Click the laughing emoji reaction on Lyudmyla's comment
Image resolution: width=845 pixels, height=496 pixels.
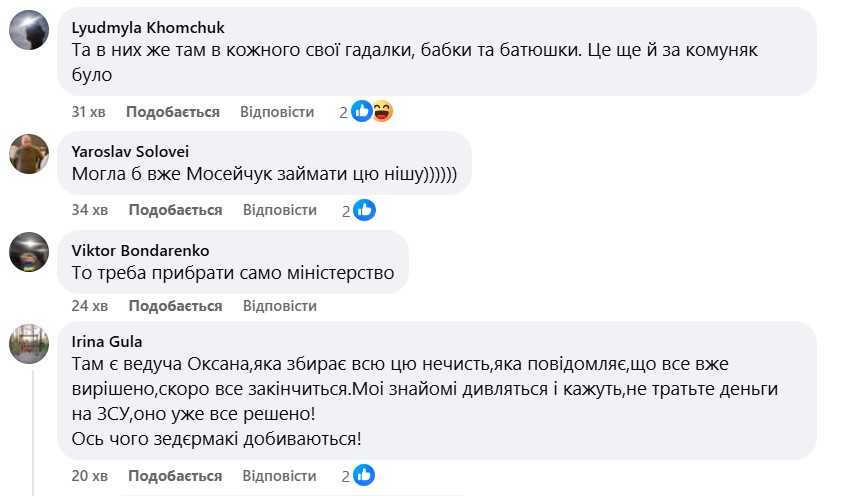point(381,112)
